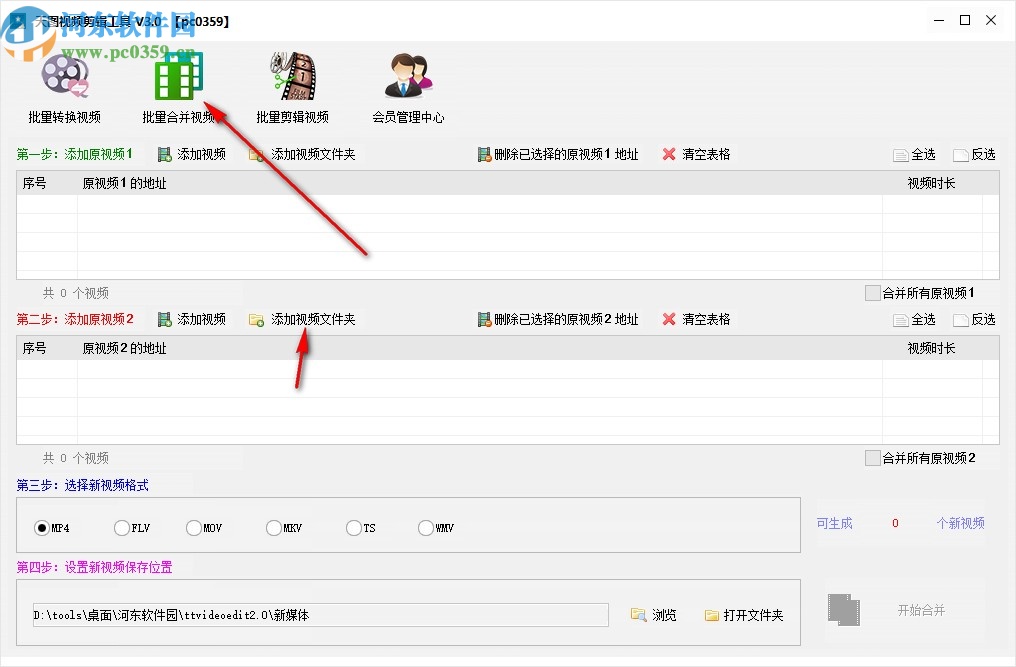Viewport: 1016px width, 667px height.
Task: Close the application window
Action: 991,20
